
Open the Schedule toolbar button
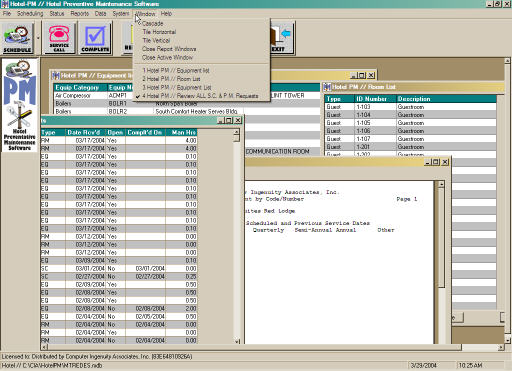18,38
